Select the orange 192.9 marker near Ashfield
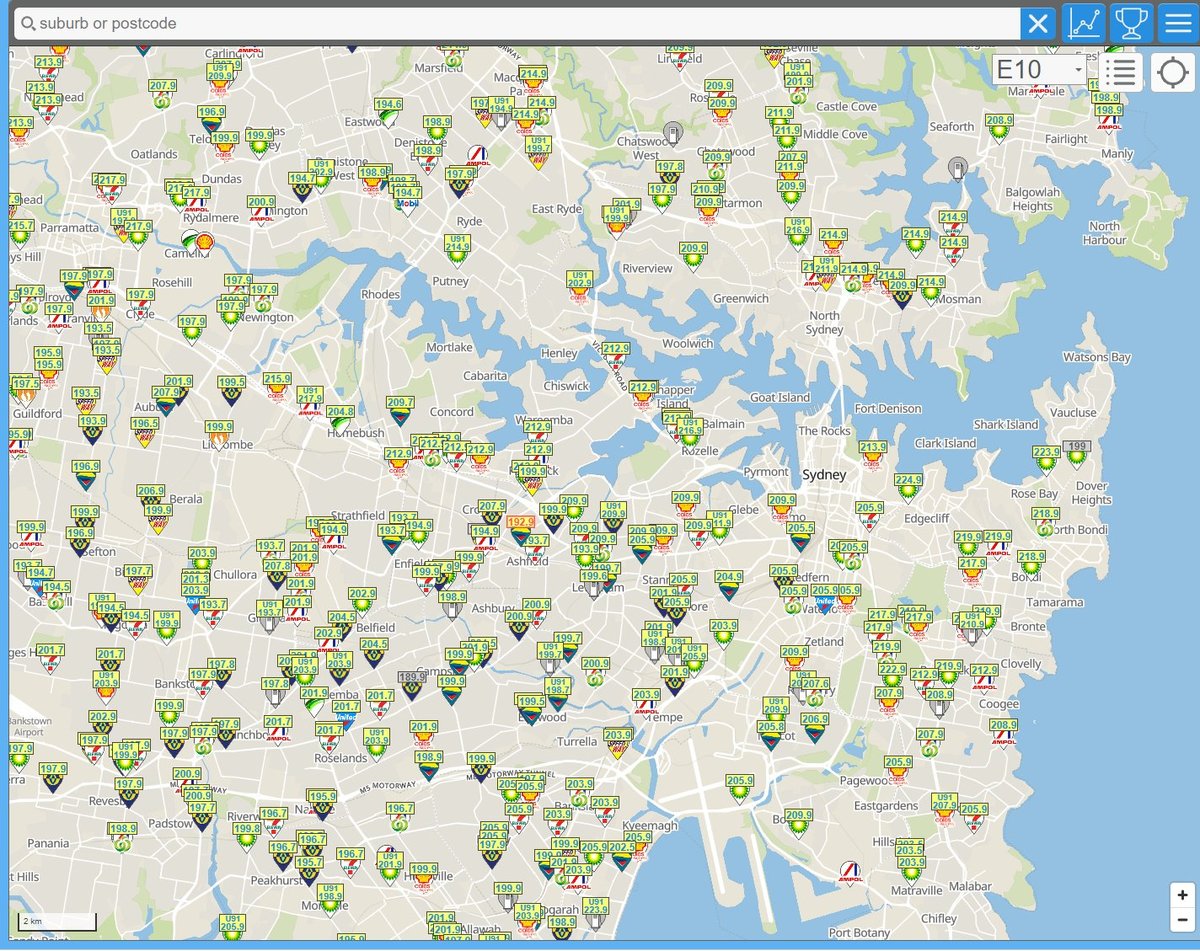The height and width of the screenshot is (951, 1200). (521, 529)
